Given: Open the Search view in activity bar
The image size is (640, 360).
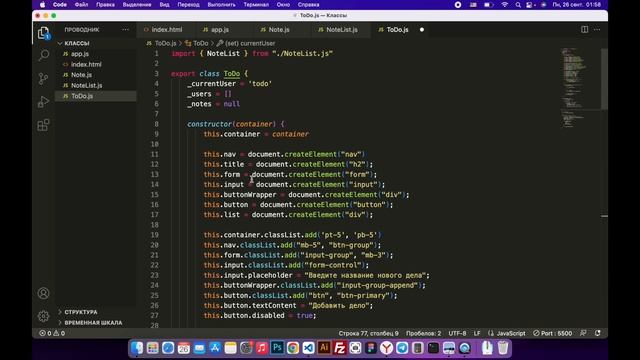Looking at the screenshot, I should tap(43, 55).
